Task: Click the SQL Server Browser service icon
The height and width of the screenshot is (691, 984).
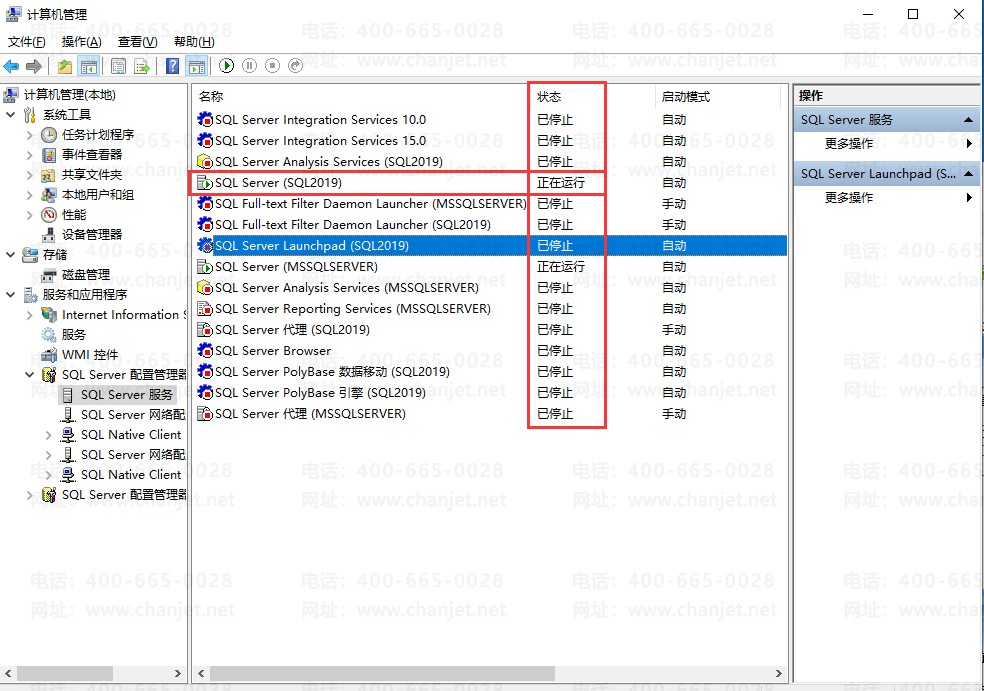Action: click(205, 351)
